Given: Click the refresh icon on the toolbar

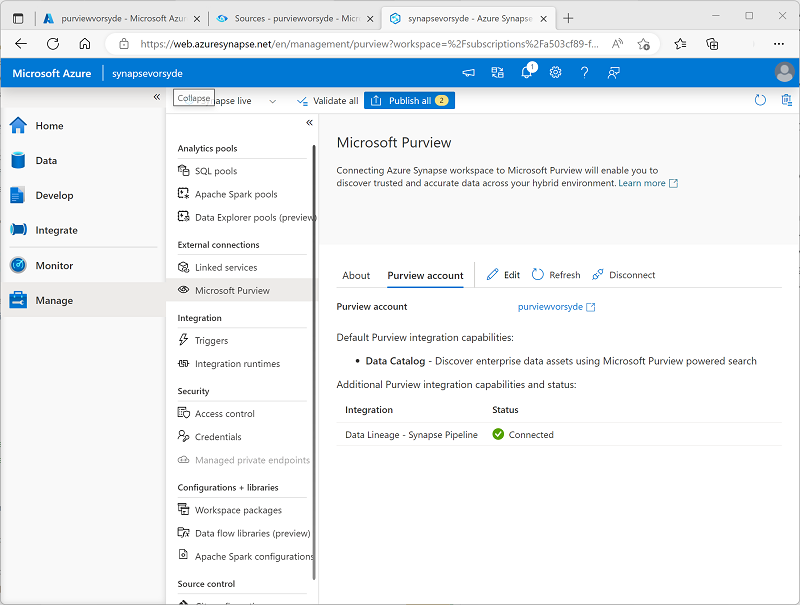Looking at the screenshot, I should [760, 100].
